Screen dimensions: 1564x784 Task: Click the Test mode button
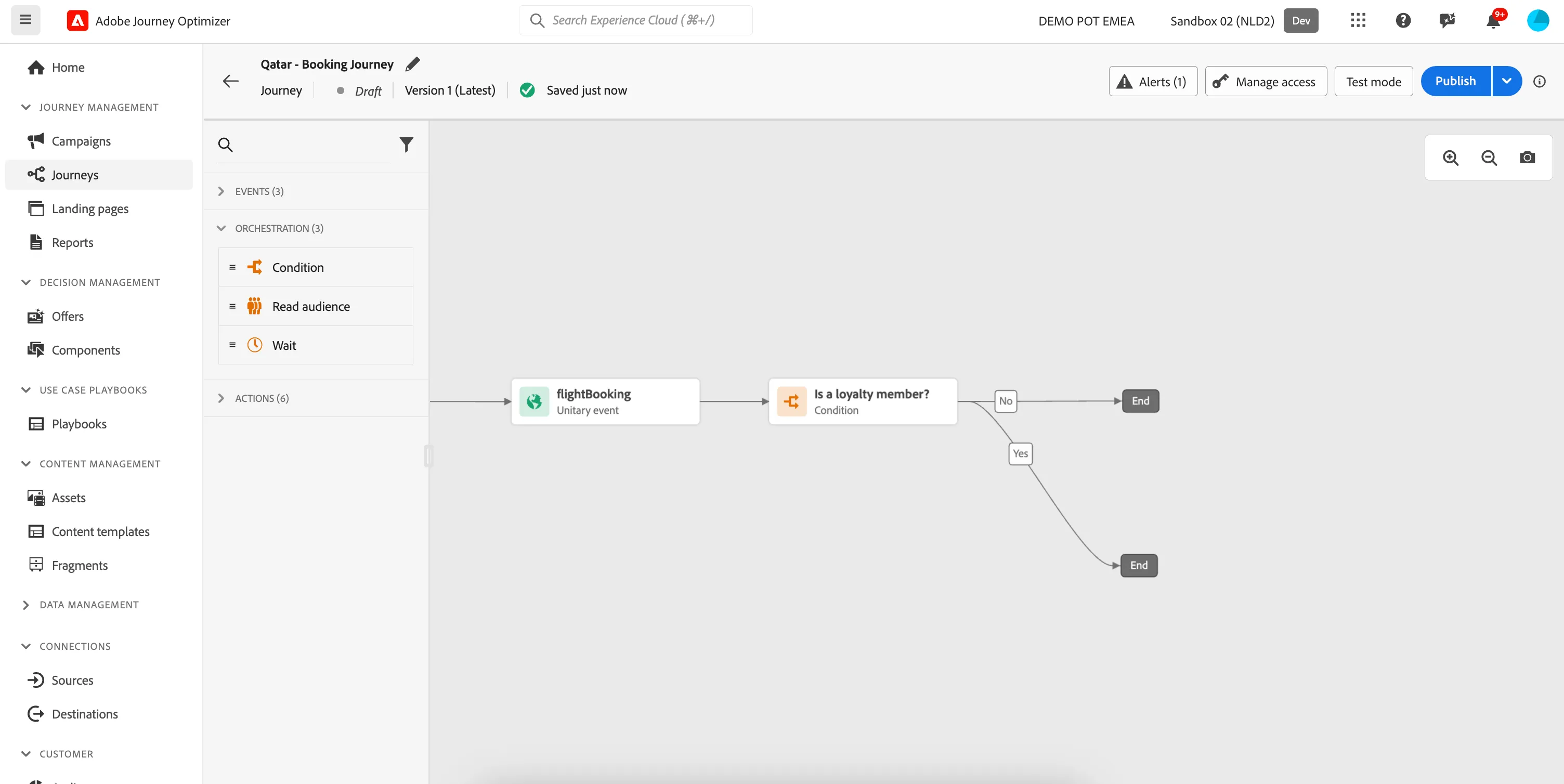tap(1373, 82)
